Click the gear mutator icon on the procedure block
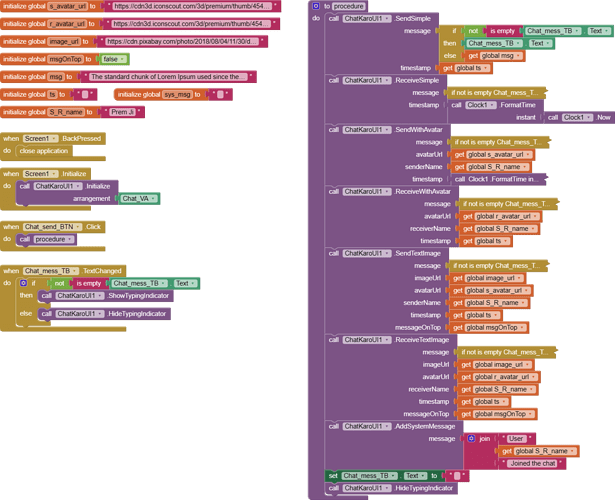The width and height of the screenshot is (615, 500). tap(316, 6)
